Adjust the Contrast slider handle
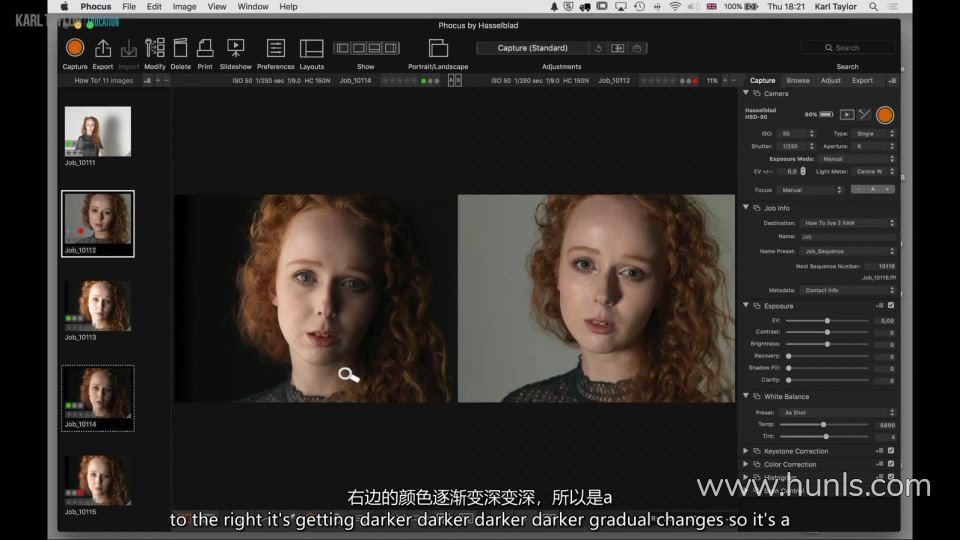960x540 pixels. tap(827, 332)
